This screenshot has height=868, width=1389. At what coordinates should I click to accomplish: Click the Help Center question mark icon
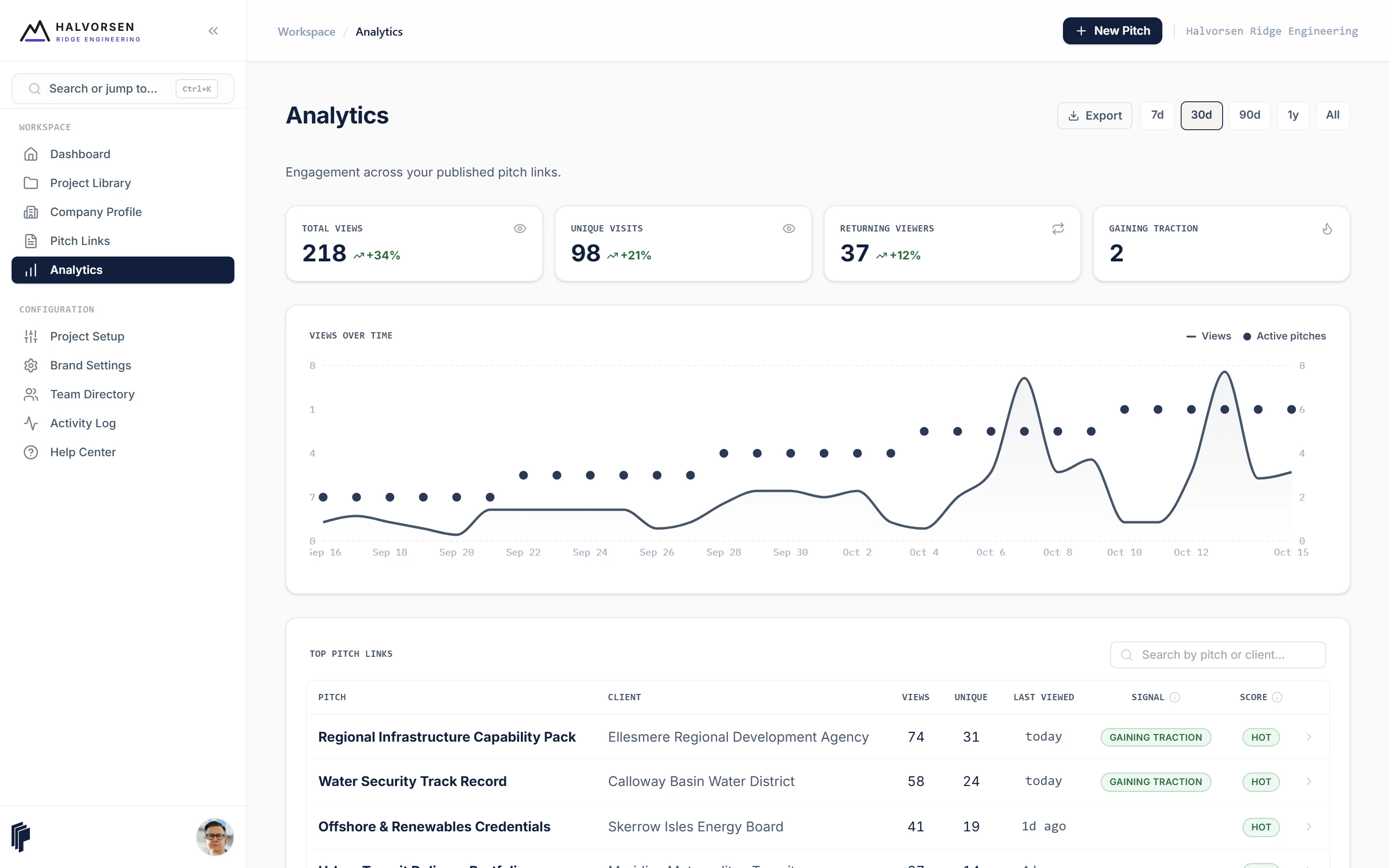click(x=31, y=452)
